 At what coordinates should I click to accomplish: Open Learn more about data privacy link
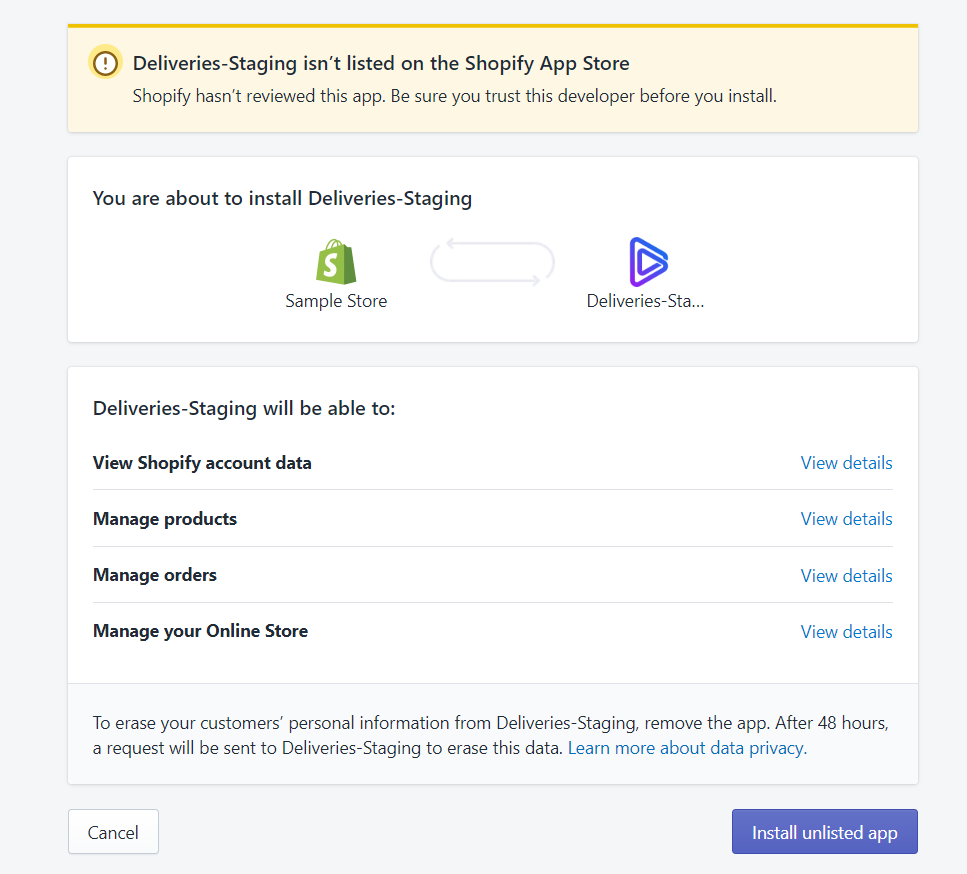click(687, 748)
